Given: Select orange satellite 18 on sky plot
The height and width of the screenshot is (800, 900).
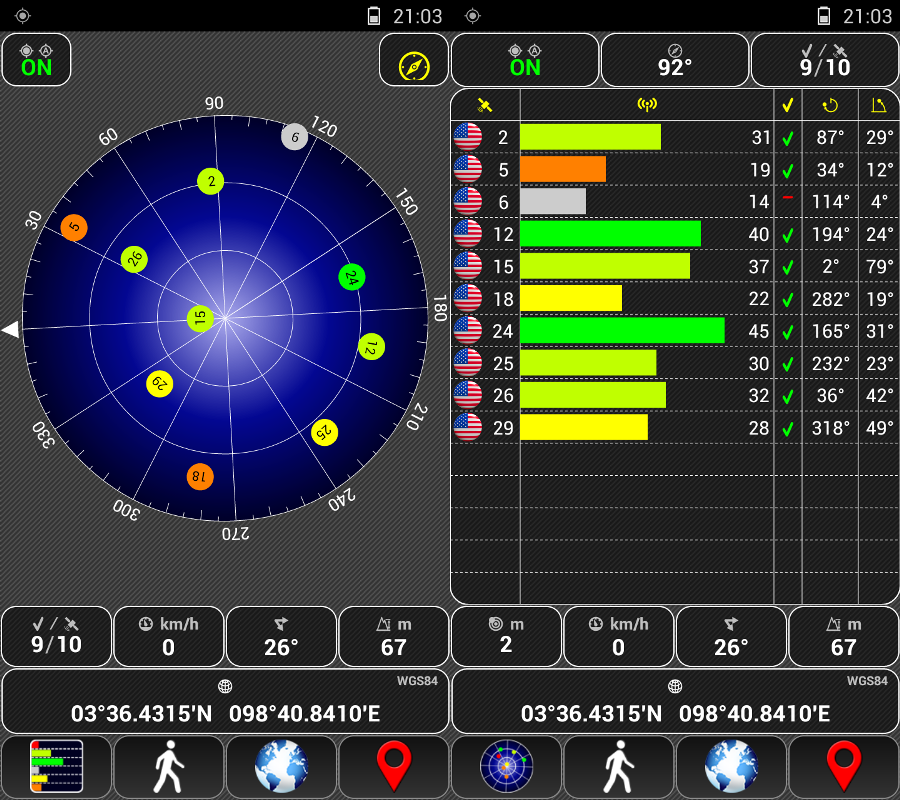Looking at the screenshot, I should click(200, 477).
